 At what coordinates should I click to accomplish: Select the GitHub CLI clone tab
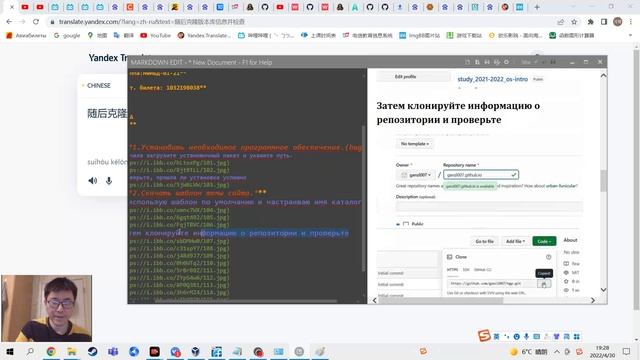click(x=482, y=269)
